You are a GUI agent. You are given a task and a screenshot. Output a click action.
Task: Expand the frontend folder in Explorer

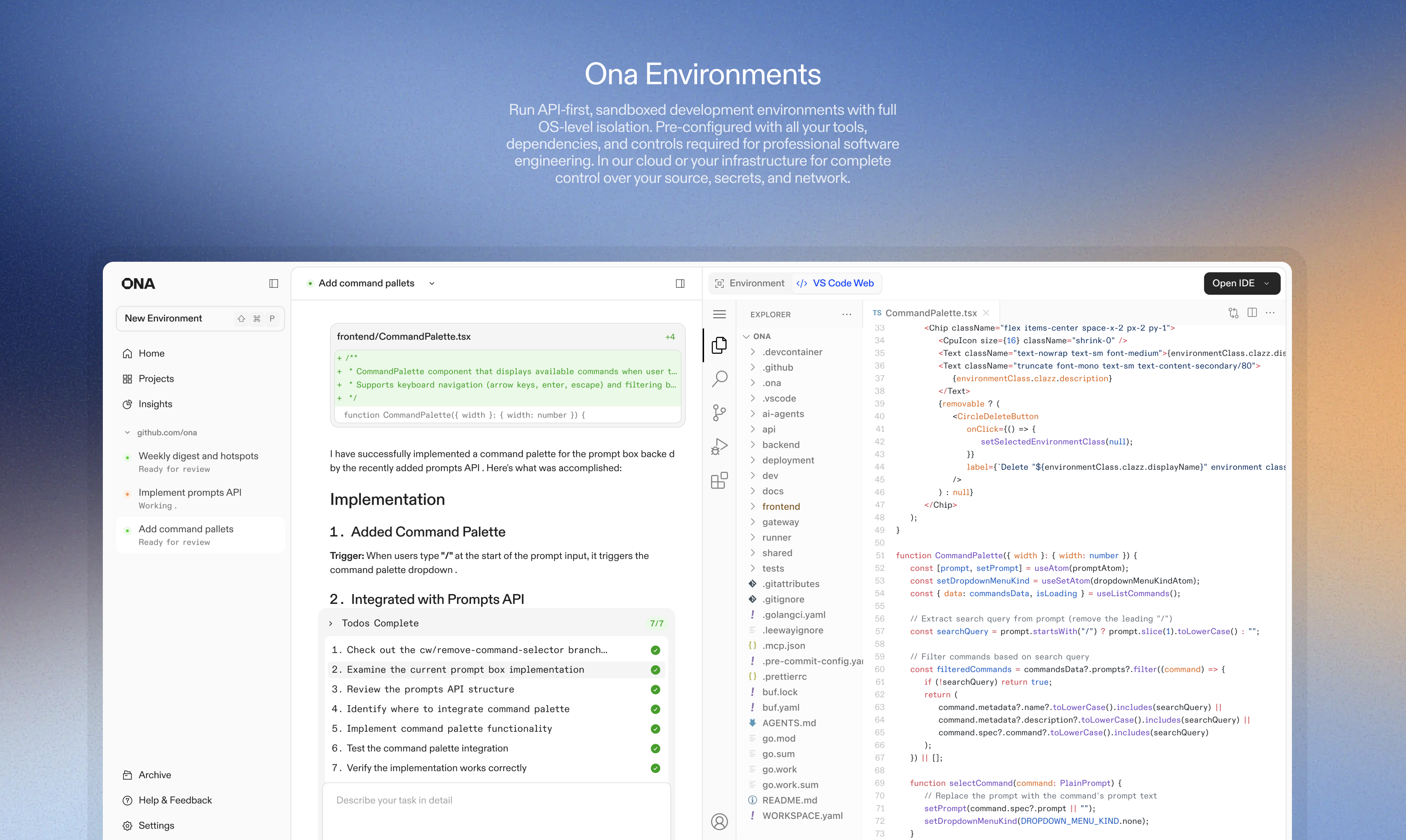781,507
